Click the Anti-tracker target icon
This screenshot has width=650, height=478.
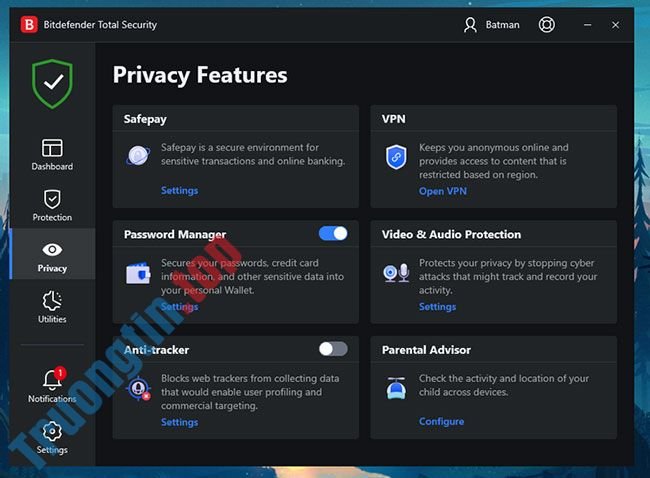[138, 388]
